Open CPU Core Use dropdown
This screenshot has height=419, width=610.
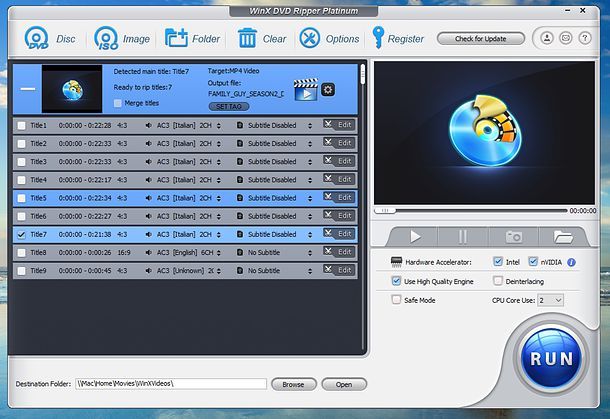point(550,300)
